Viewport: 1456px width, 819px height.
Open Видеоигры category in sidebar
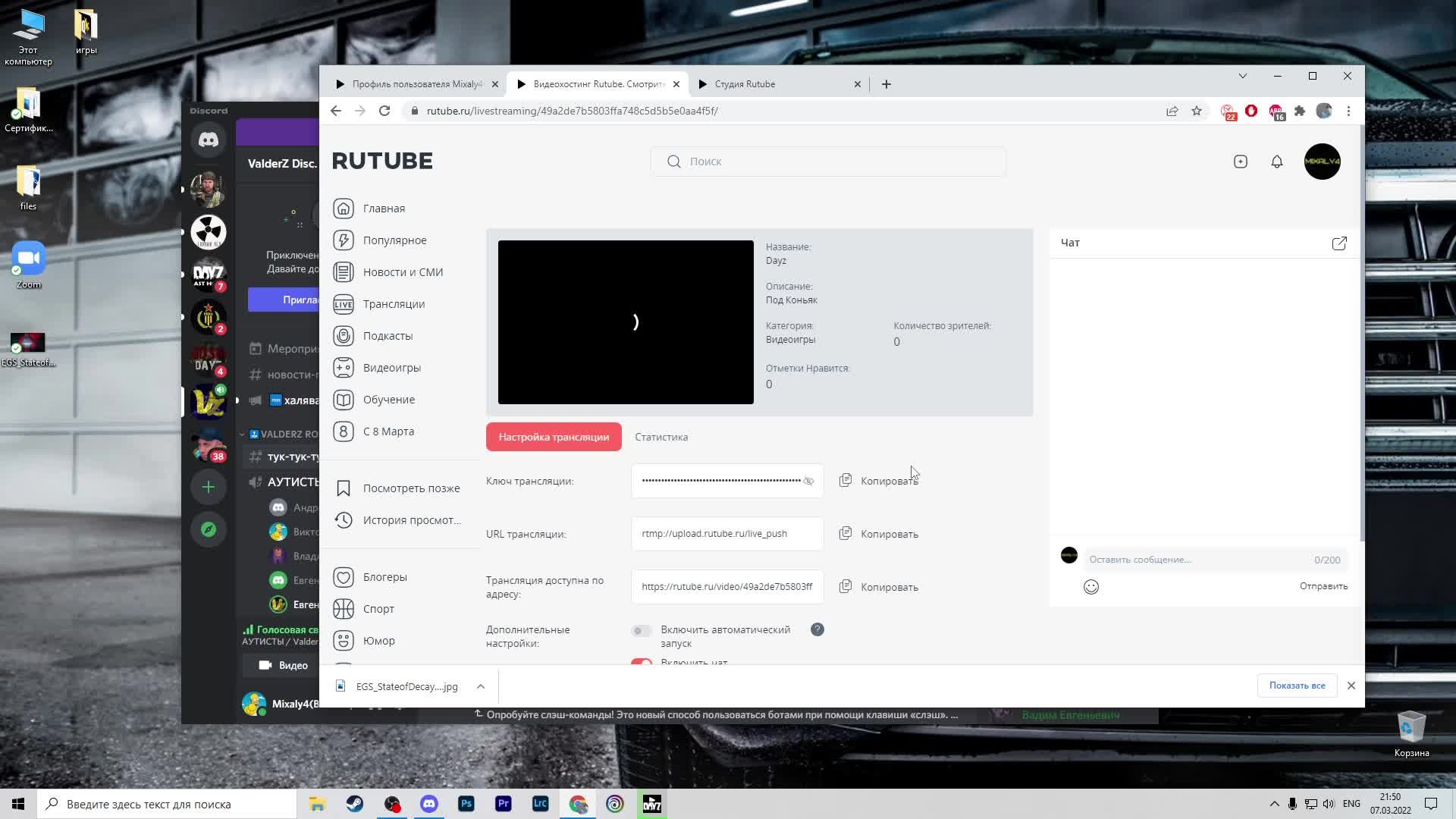pyautogui.click(x=391, y=368)
